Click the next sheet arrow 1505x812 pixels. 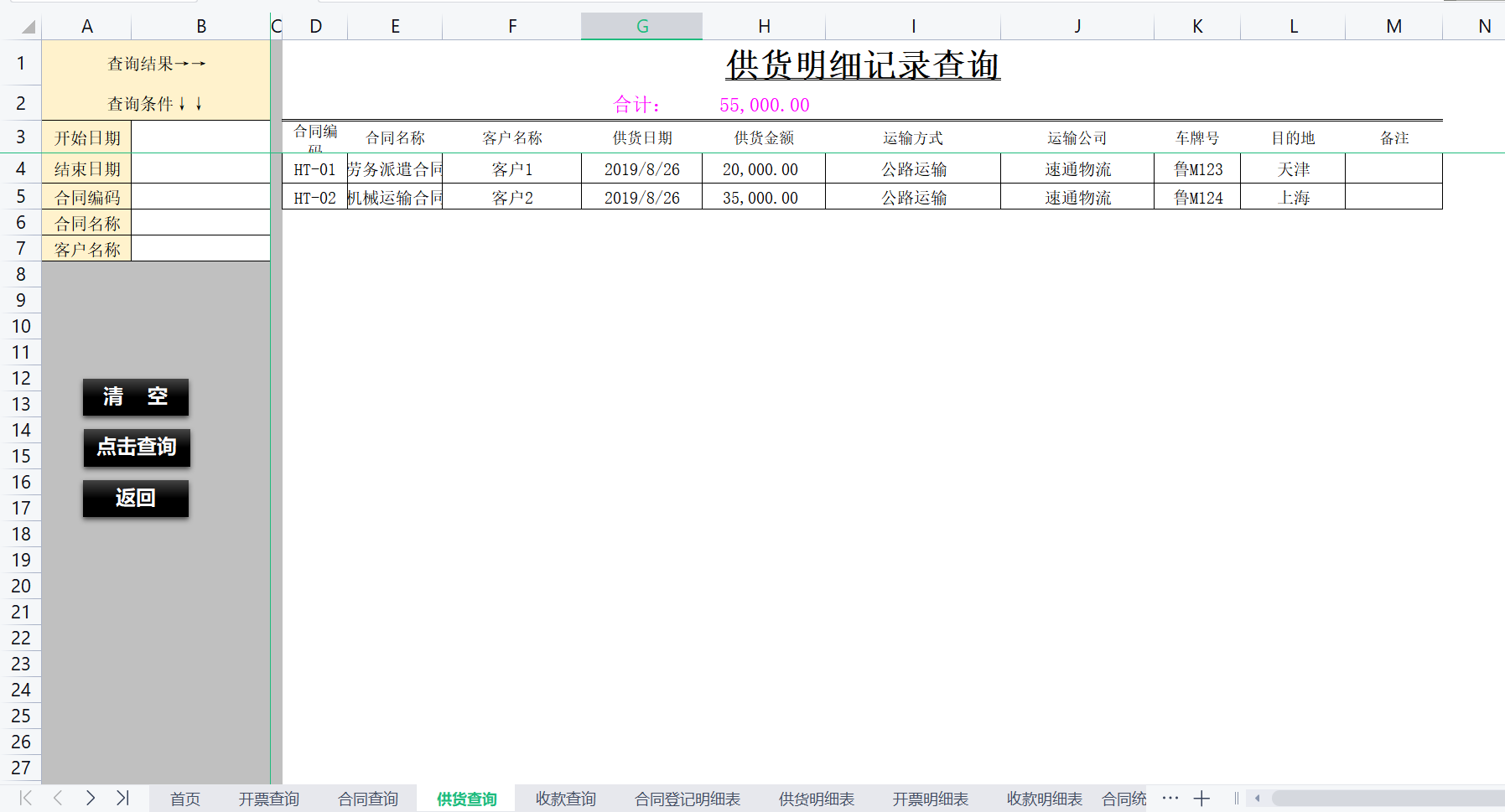point(91,799)
